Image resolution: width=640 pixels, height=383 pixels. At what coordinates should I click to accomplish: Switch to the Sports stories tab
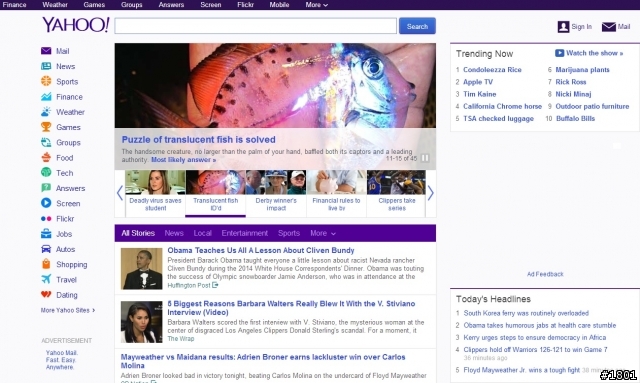point(289,233)
